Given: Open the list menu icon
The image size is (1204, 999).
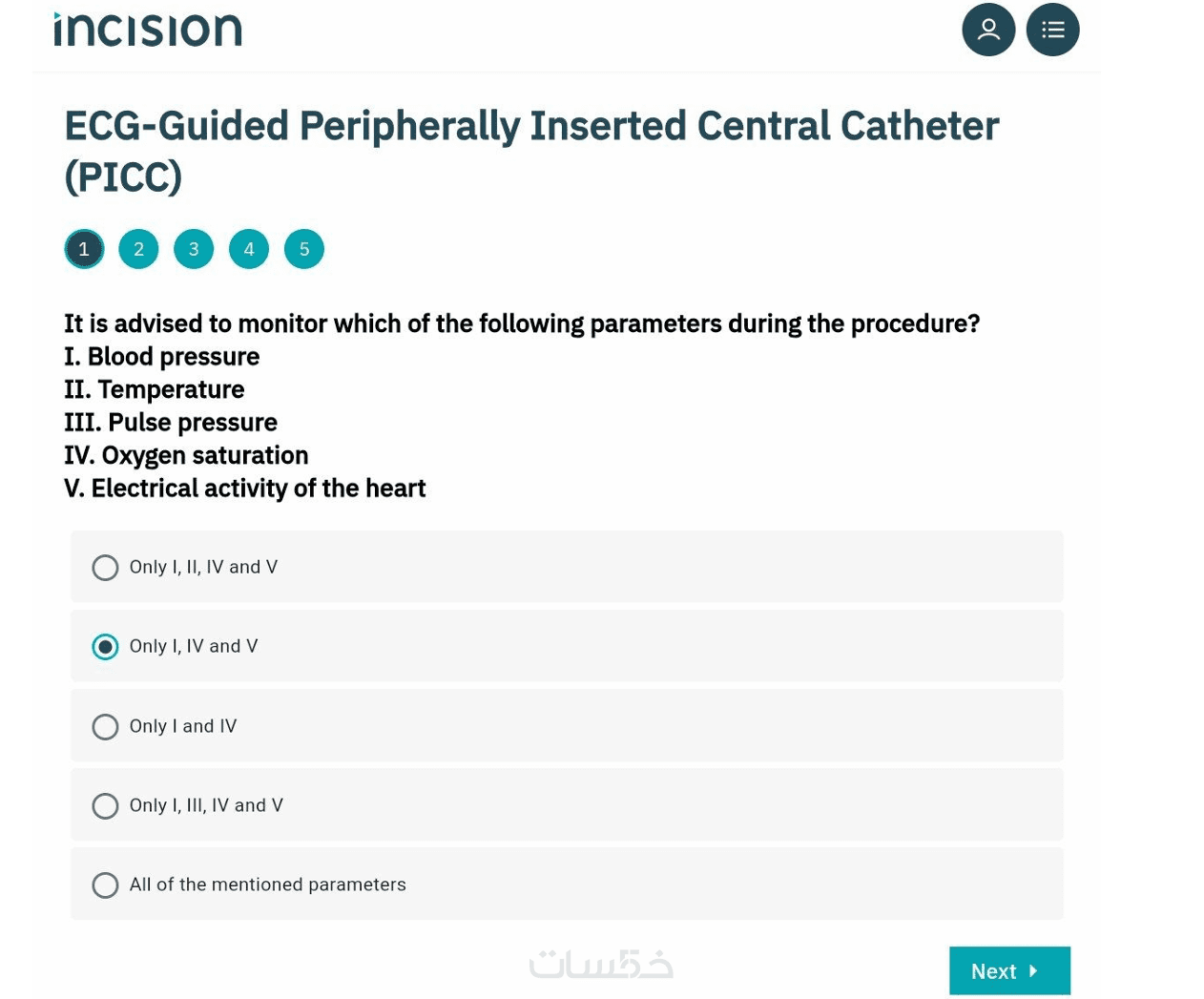Looking at the screenshot, I should pos(1052,30).
